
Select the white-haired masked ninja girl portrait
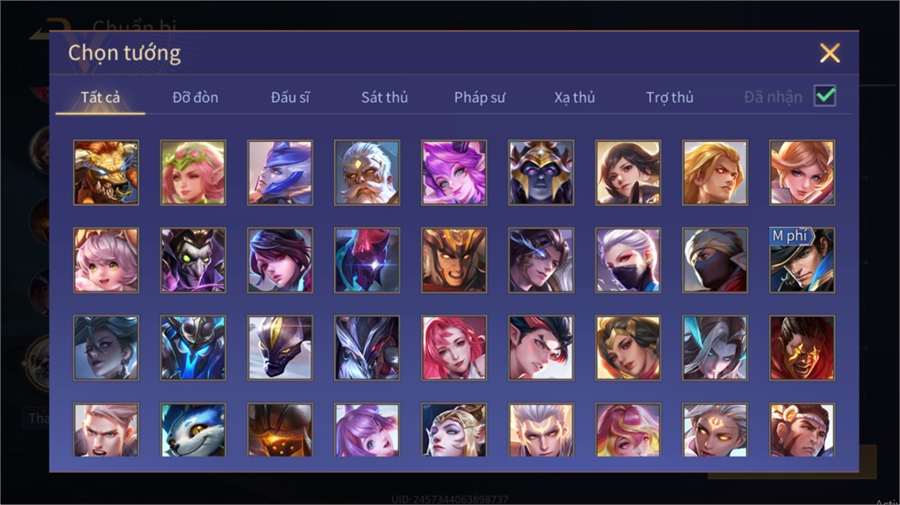point(628,260)
